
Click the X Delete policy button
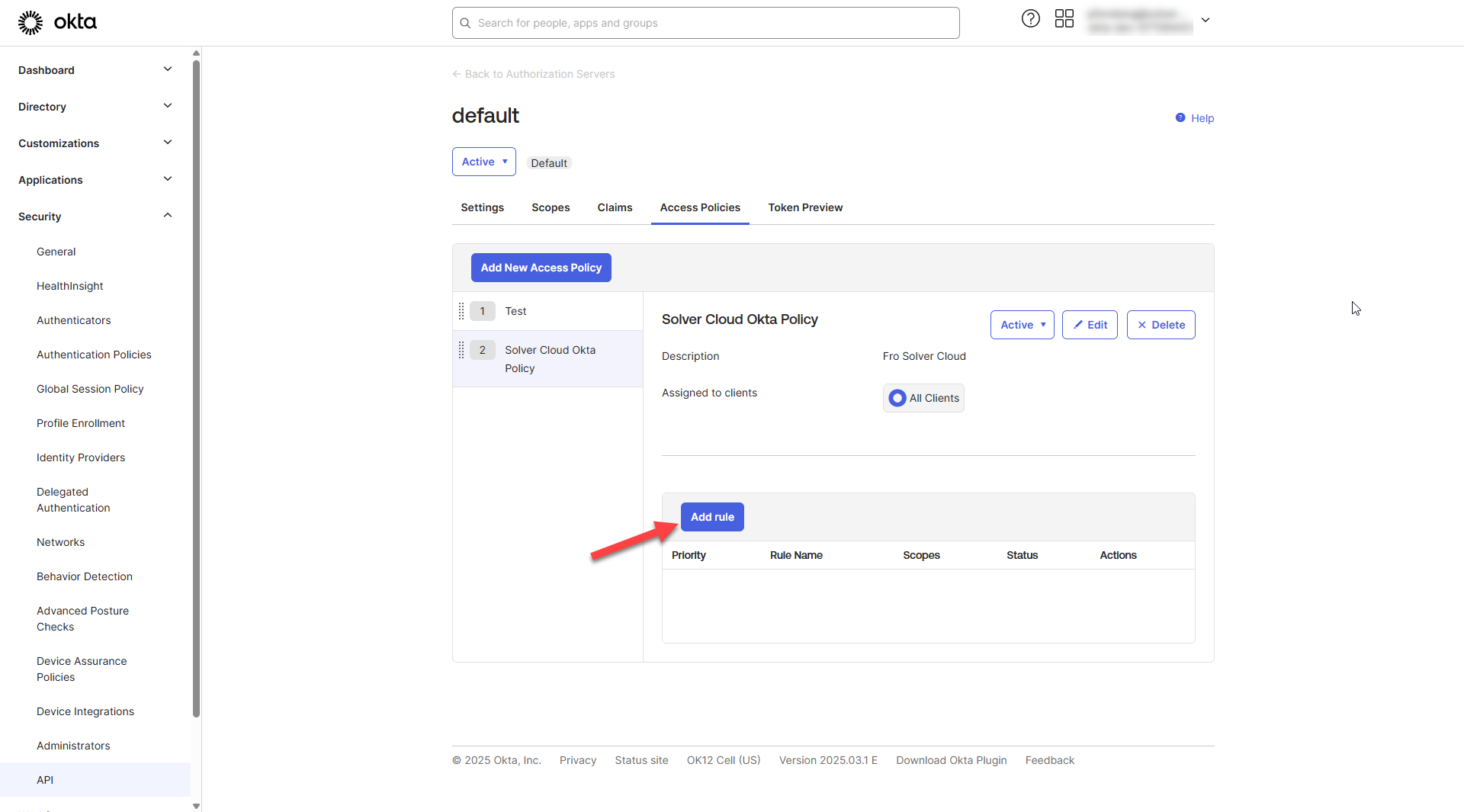pos(1161,325)
